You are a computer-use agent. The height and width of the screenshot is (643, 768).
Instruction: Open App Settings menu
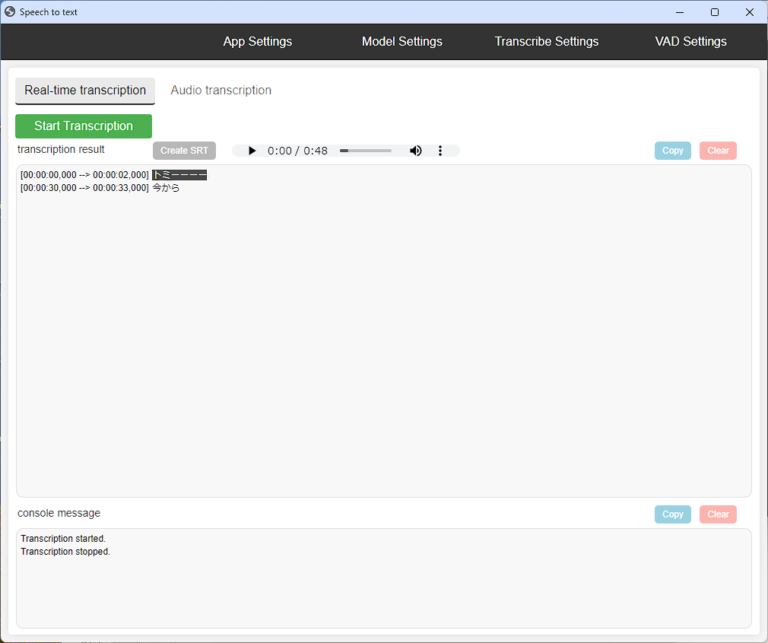point(257,41)
